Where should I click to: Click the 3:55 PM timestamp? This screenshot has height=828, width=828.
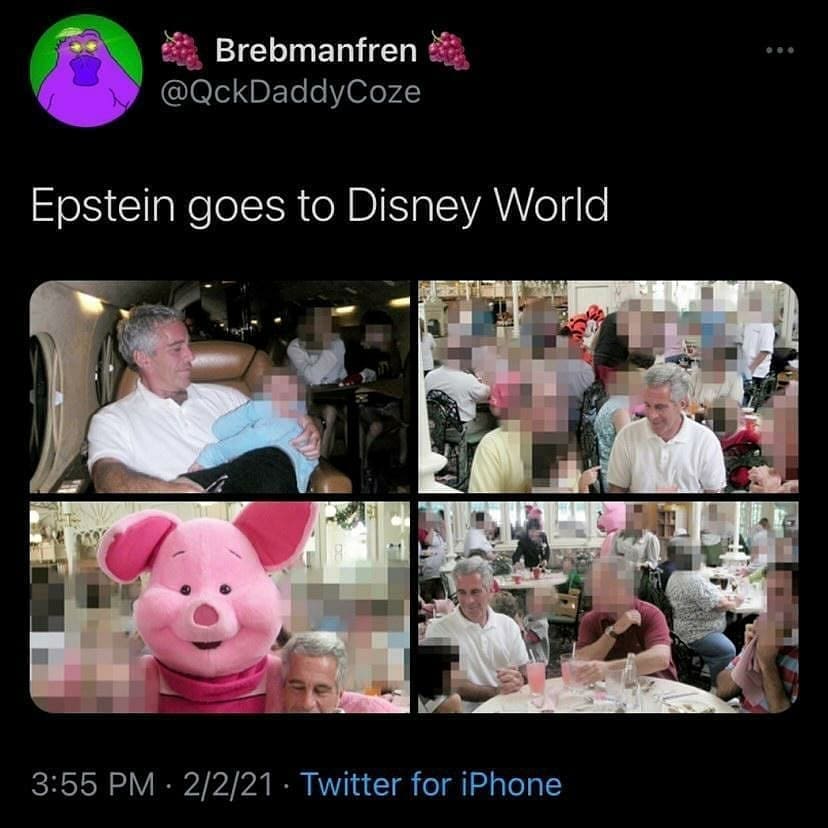coord(93,784)
